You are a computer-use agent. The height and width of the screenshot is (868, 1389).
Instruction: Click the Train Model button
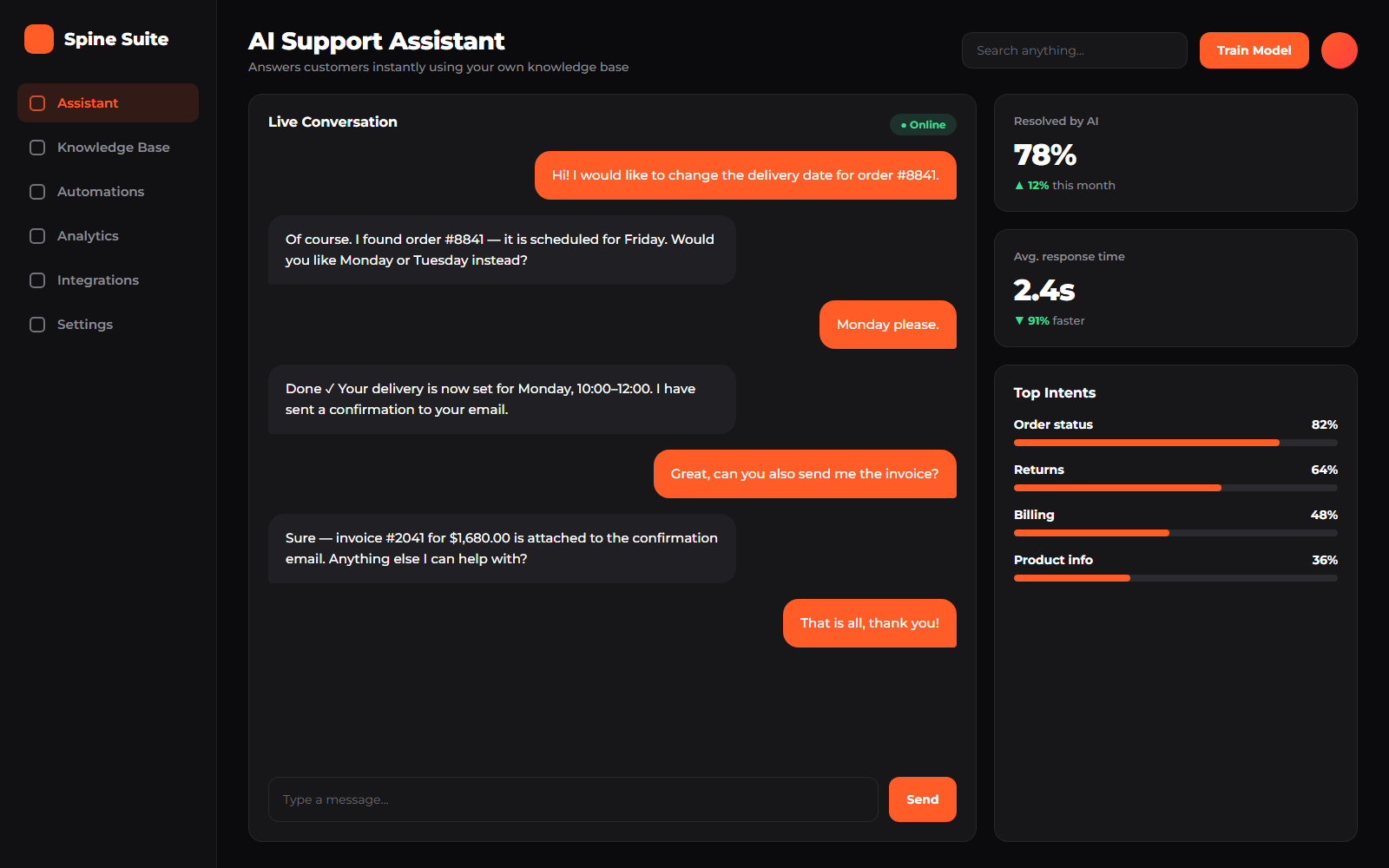1254,50
